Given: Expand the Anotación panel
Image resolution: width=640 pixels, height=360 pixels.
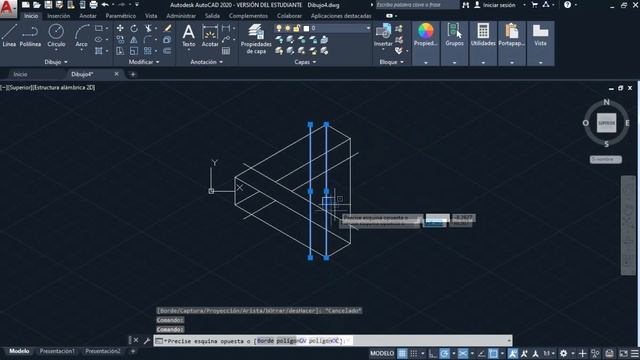Looking at the screenshot, I should 207,62.
